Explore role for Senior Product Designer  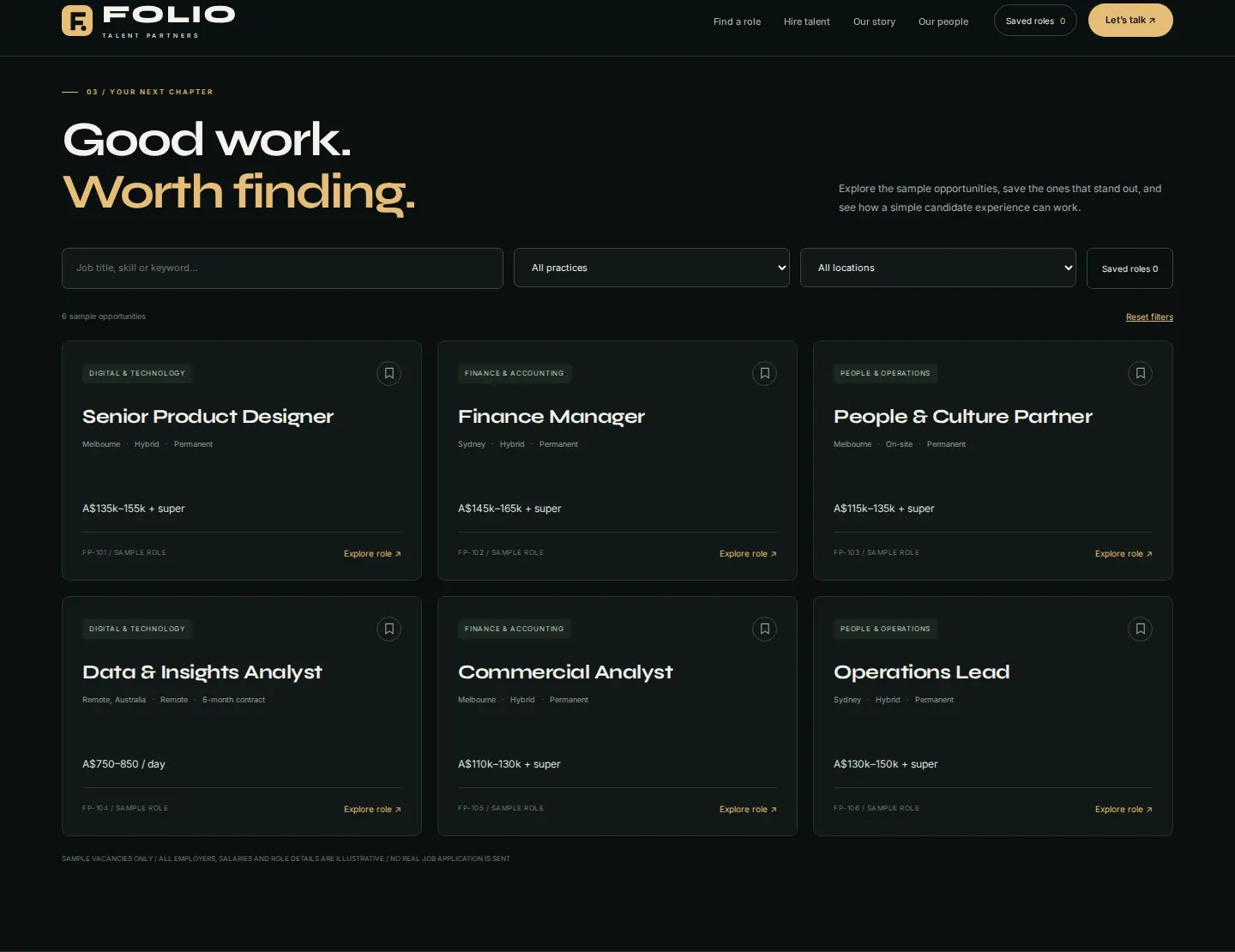(x=372, y=554)
